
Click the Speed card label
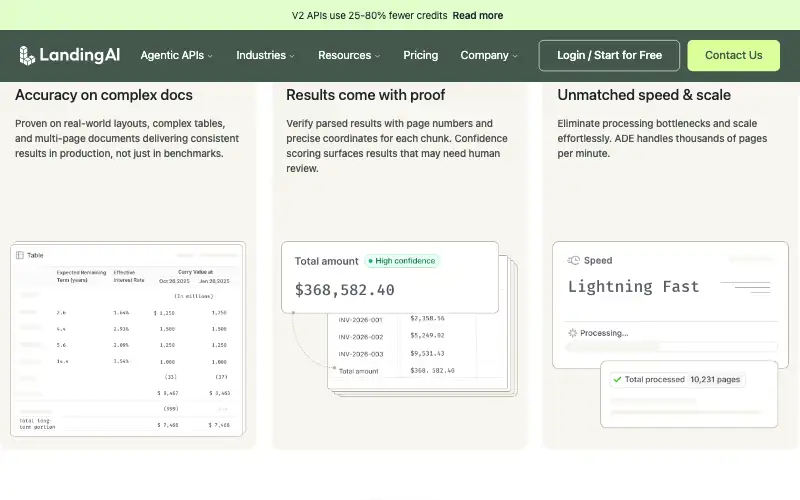tap(598, 260)
